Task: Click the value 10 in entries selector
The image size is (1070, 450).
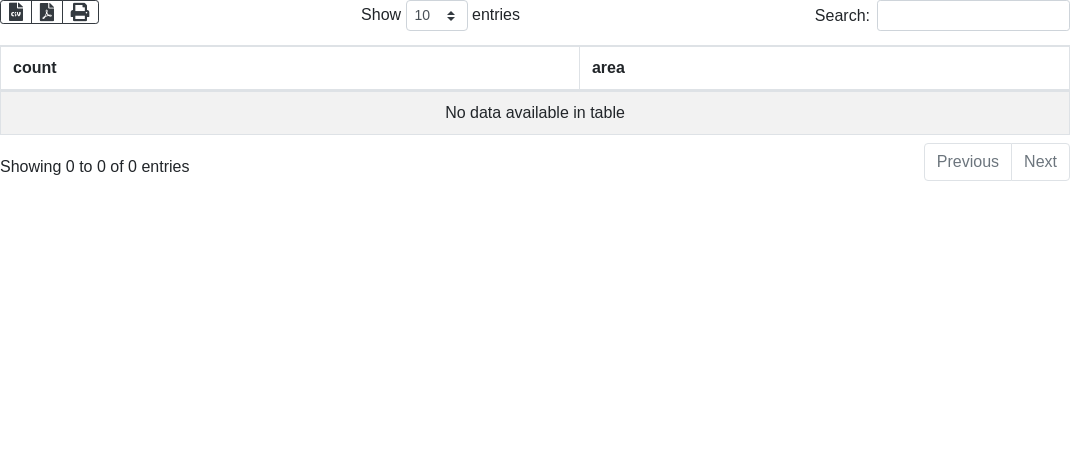Action: (x=423, y=16)
